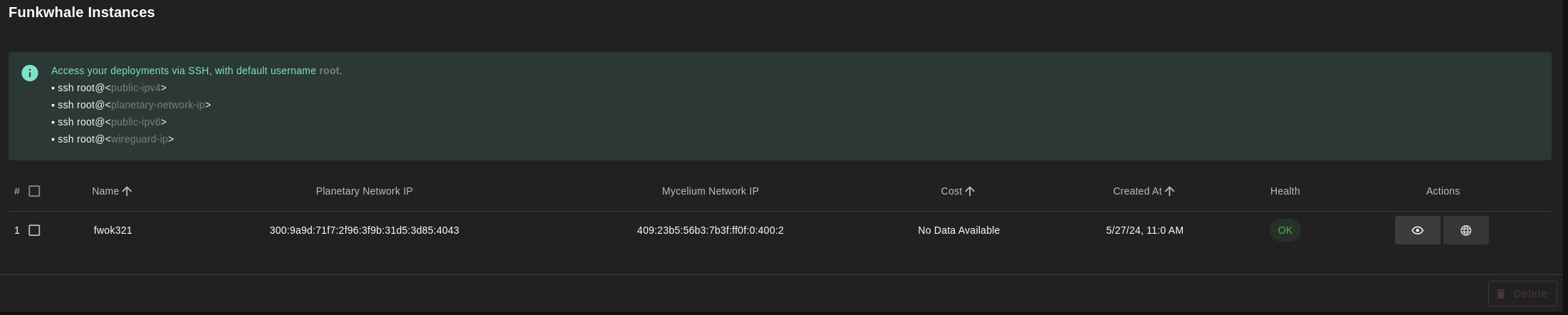Click the info icon in the SSH alert
Viewport: 1568px width, 315px height.
pos(30,73)
